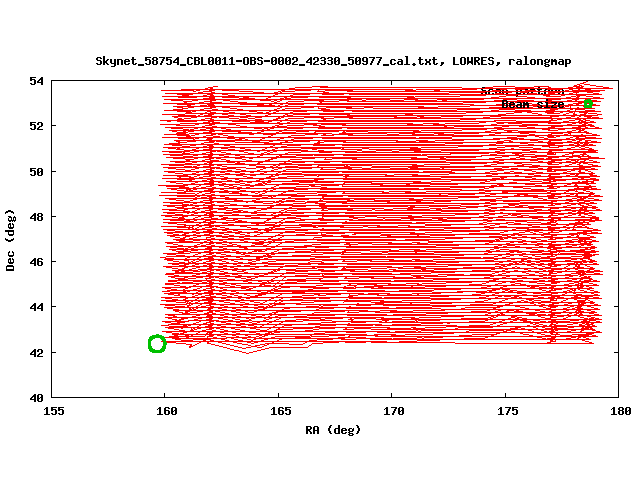Click the large green beam circle near RA 160

(x=157, y=344)
